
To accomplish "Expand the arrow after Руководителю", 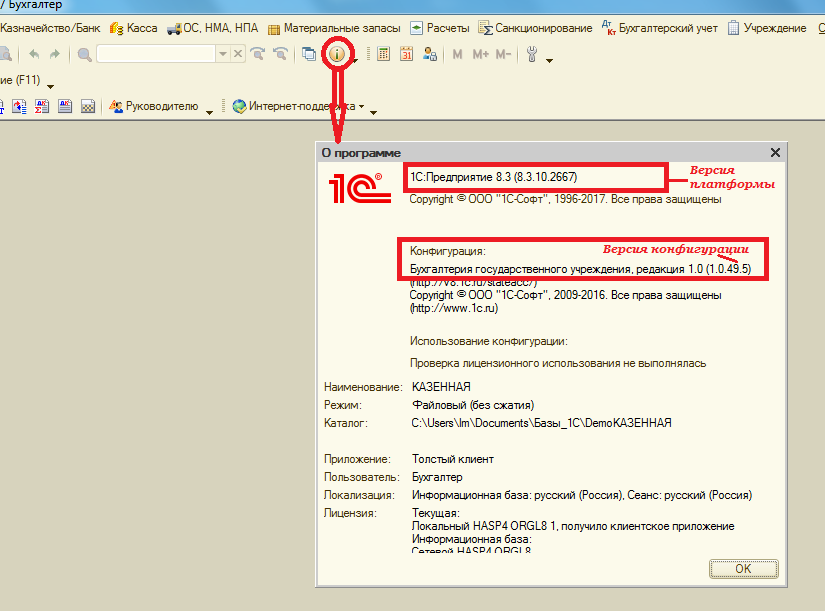I will click(209, 113).
